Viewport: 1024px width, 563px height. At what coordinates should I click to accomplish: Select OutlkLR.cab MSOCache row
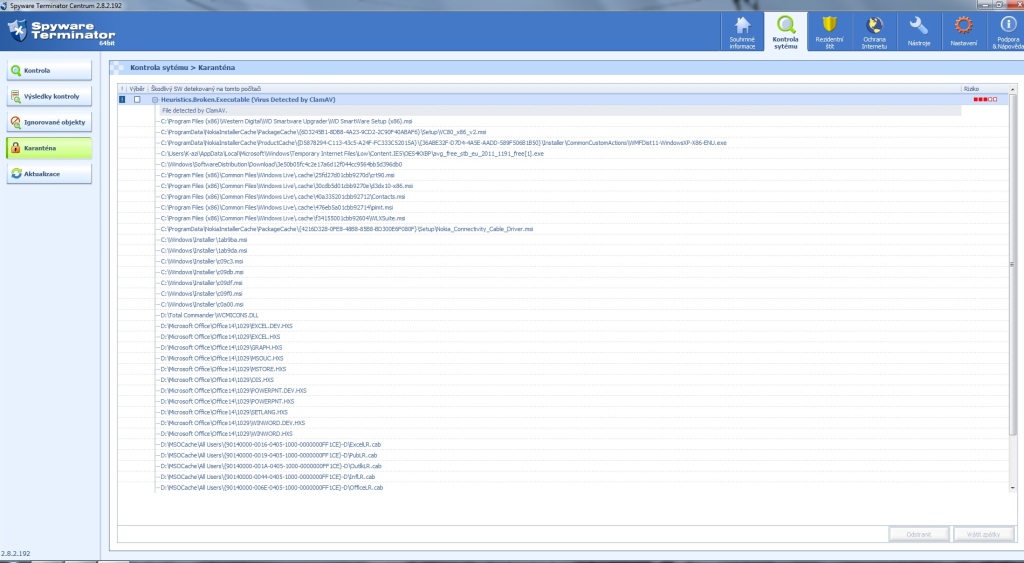[x=270, y=466]
